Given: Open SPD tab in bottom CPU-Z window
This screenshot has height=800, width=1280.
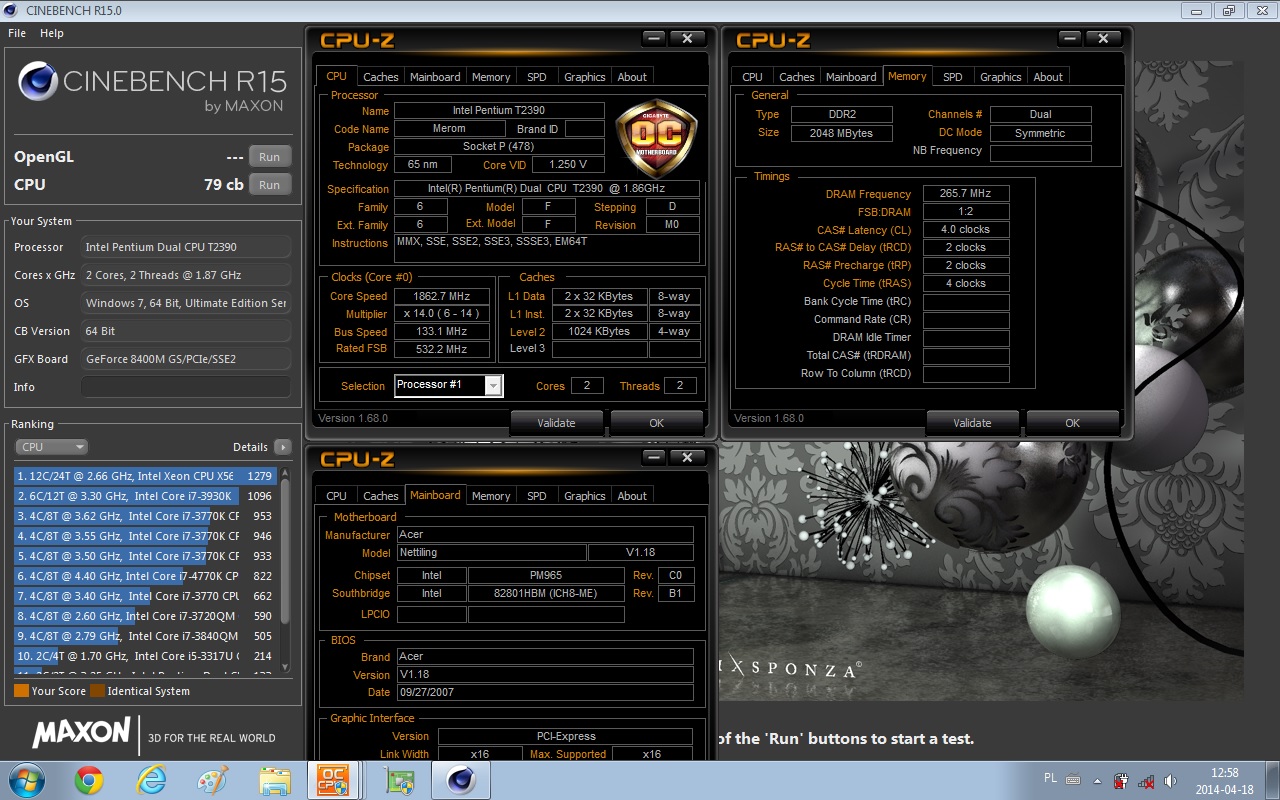Looking at the screenshot, I should [x=537, y=496].
